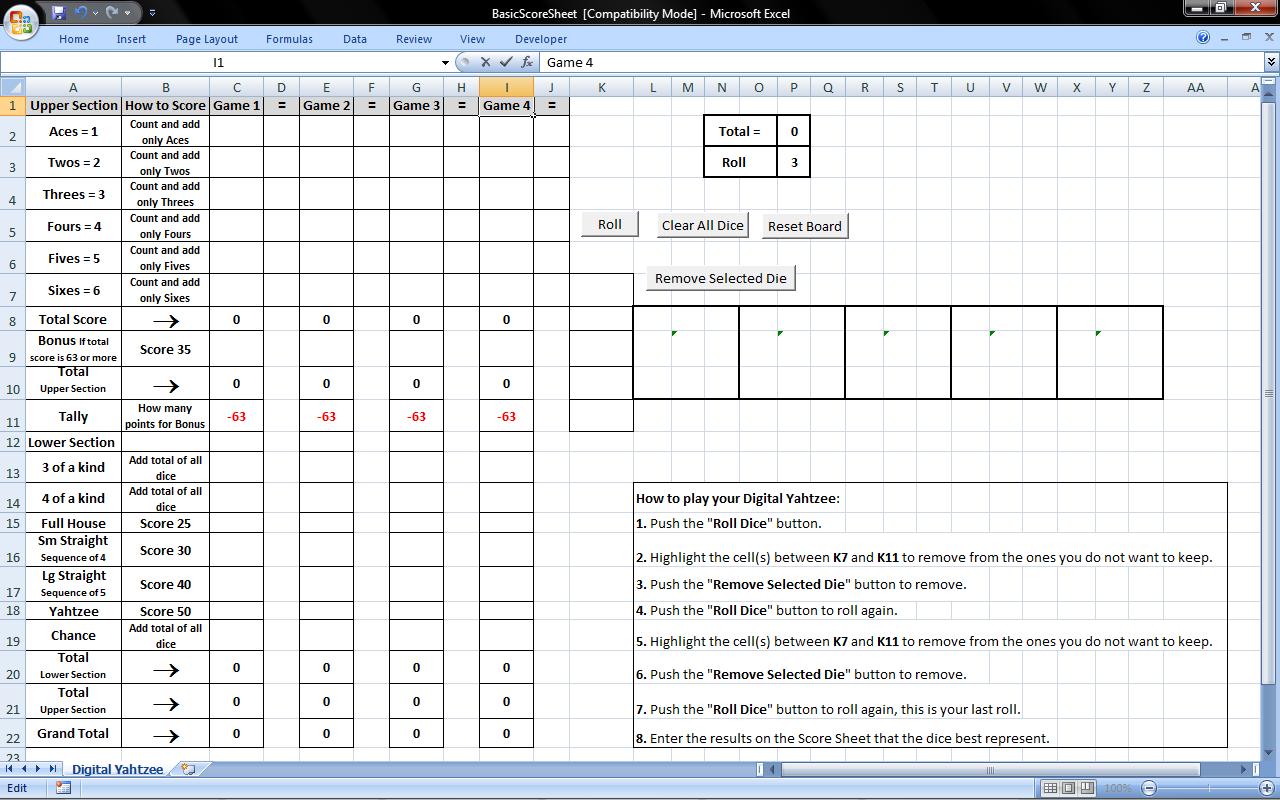Select the Grand Total label cell

click(73, 733)
